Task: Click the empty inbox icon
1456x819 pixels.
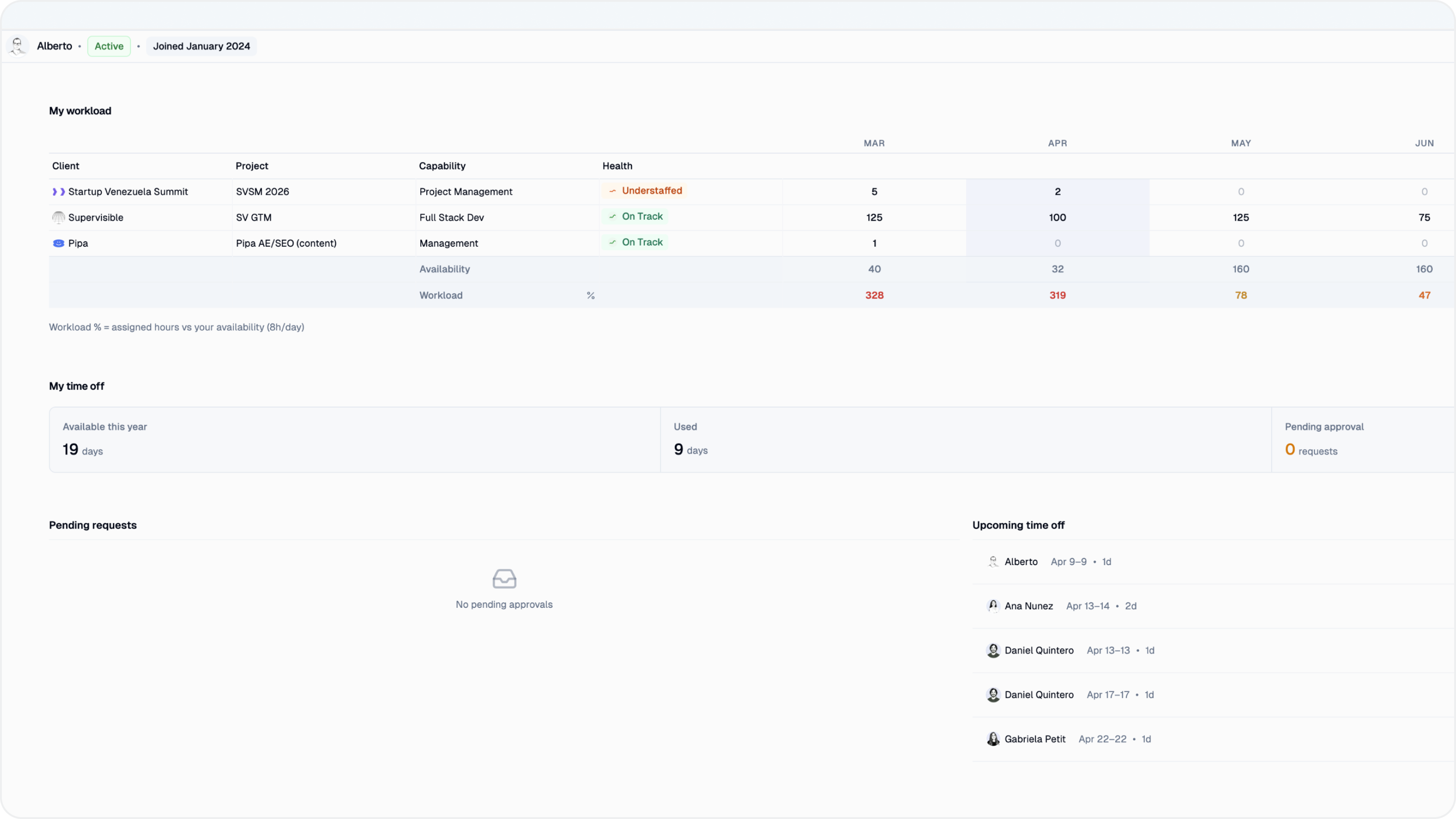Action: click(504, 579)
